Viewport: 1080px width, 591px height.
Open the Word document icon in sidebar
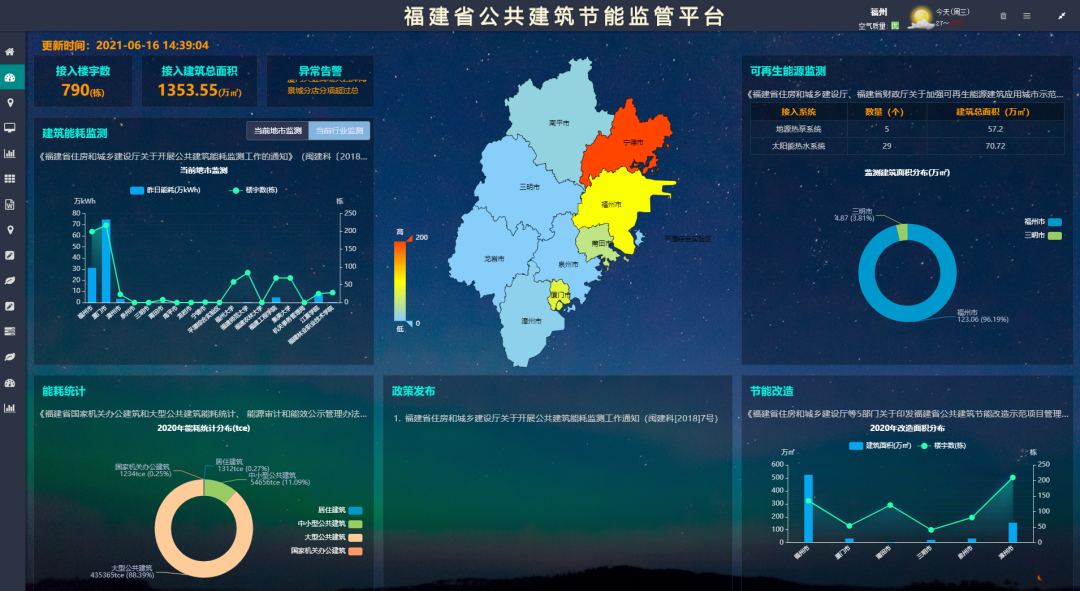[x=10, y=204]
